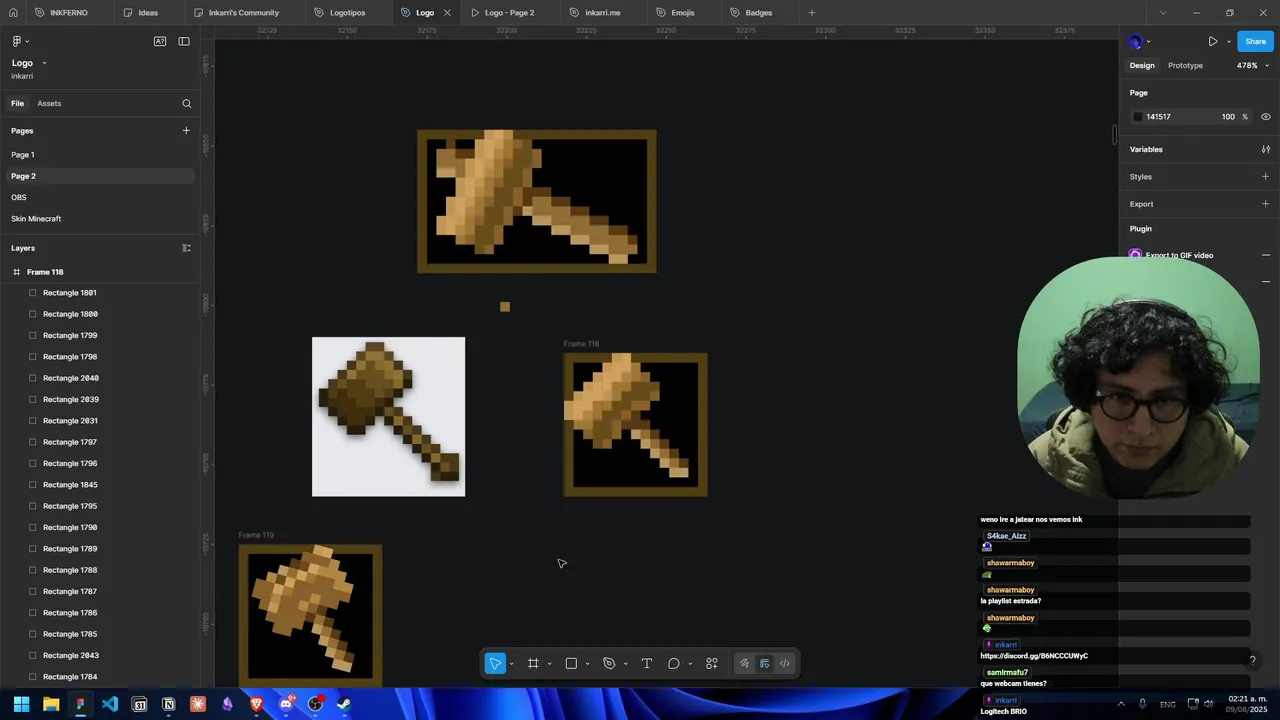The height and width of the screenshot is (720, 1280).
Task: Switch to Design mode in toolbar
Action: (x=765, y=663)
